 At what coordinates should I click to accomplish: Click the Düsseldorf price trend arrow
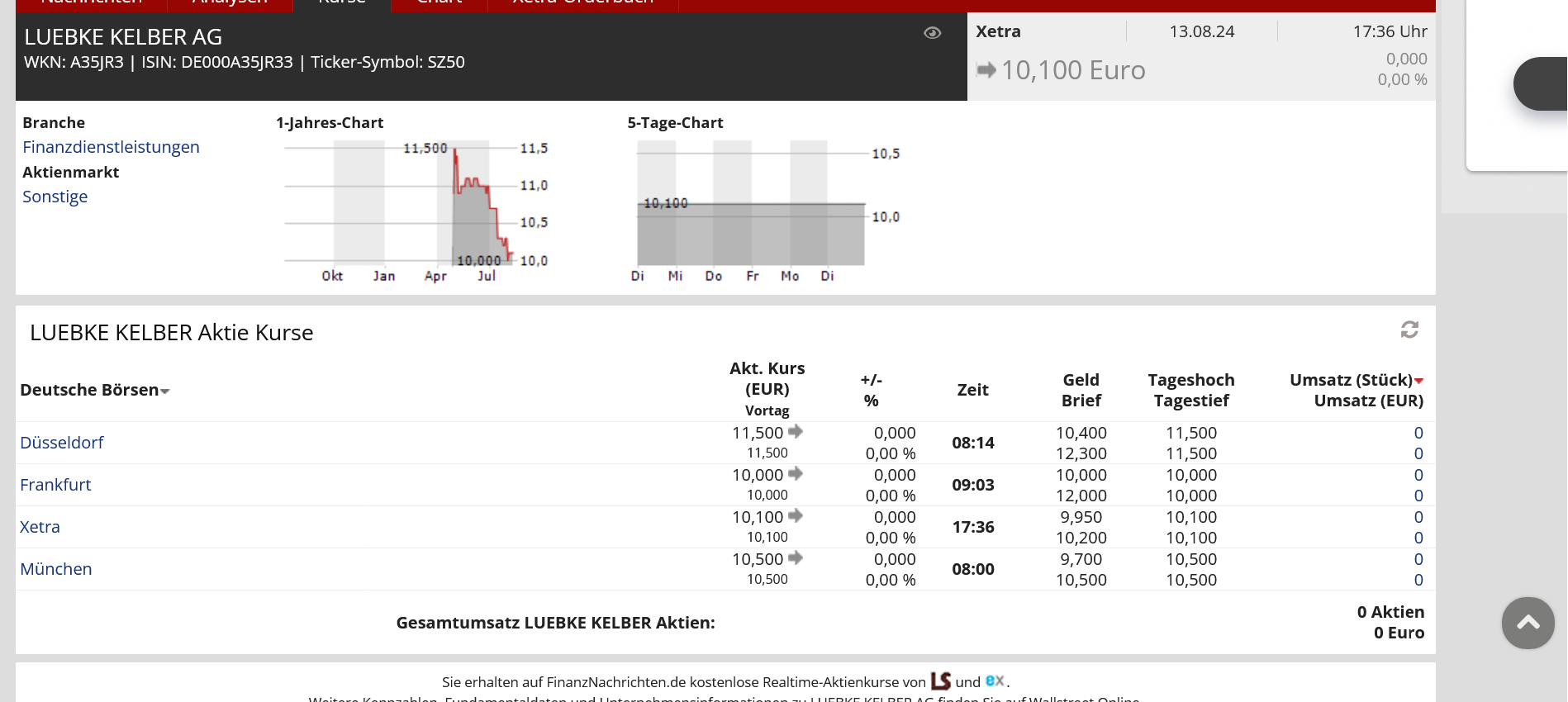point(796,432)
